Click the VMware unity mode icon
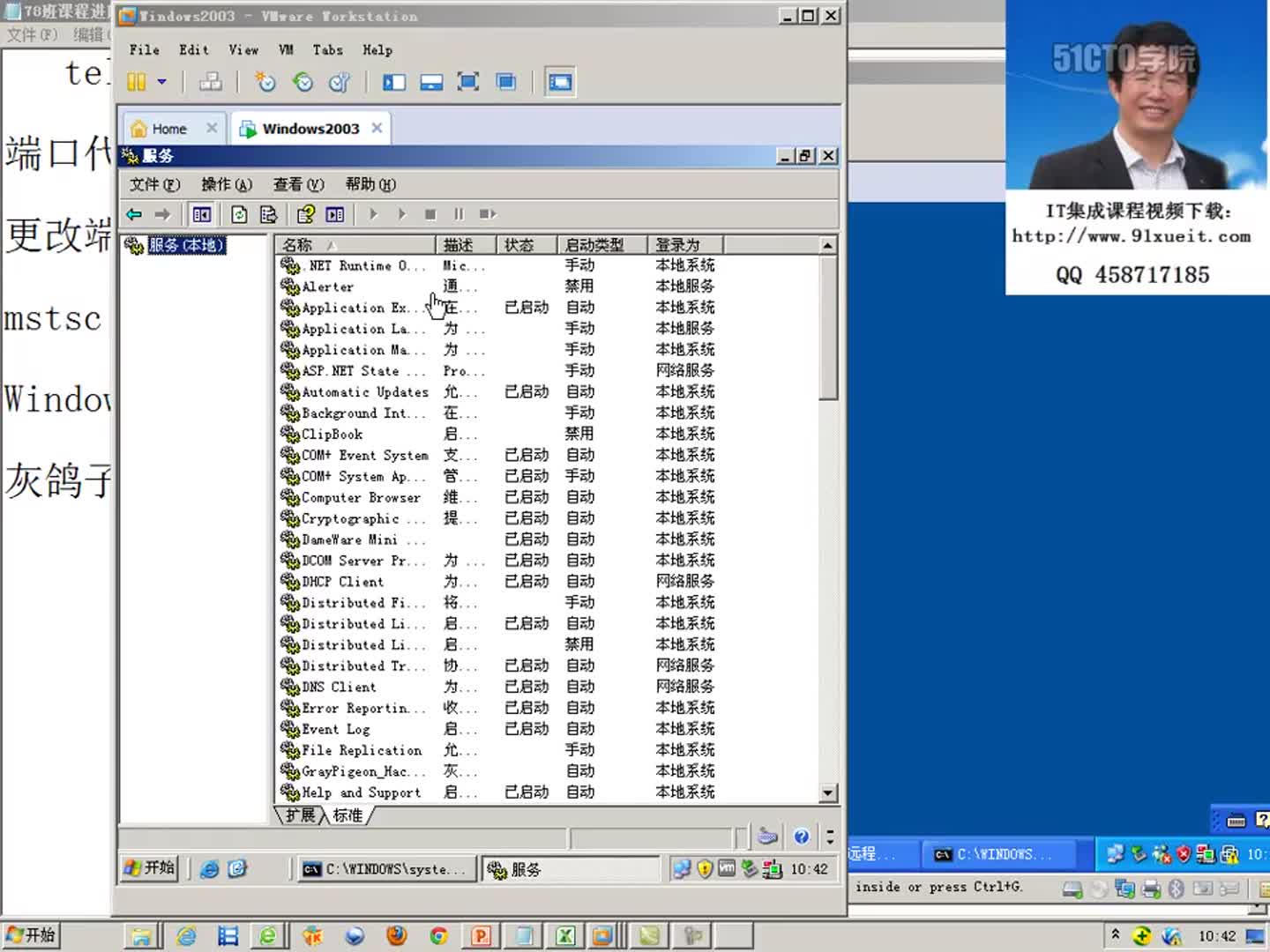This screenshot has width=1270, height=952. (x=506, y=82)
